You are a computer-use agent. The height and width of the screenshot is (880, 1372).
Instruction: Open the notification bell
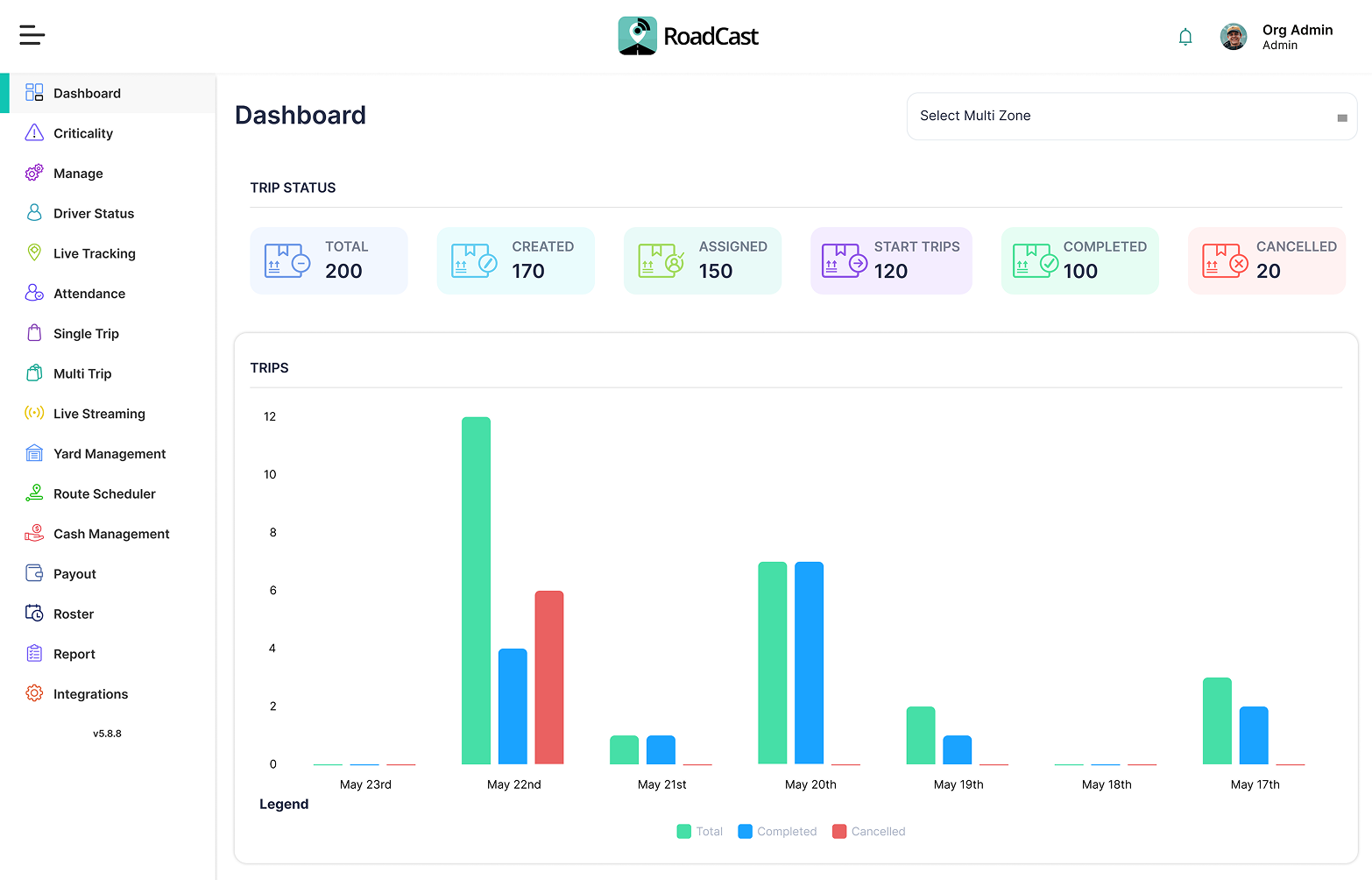1185,37
